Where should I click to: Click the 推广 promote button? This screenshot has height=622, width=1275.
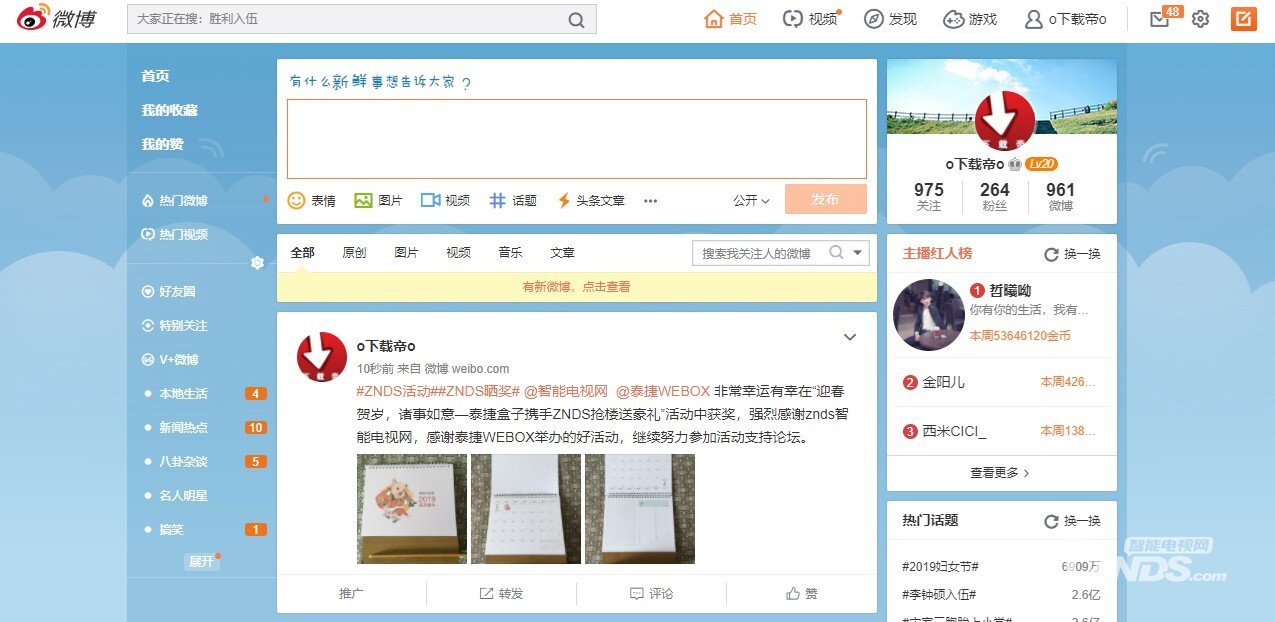point(351,593)
